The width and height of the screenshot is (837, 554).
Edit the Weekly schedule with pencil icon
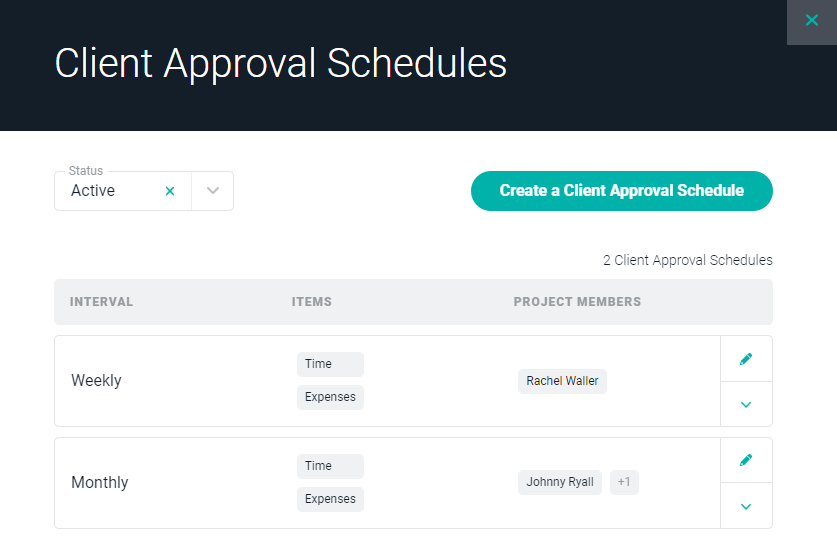coord(746,359)
